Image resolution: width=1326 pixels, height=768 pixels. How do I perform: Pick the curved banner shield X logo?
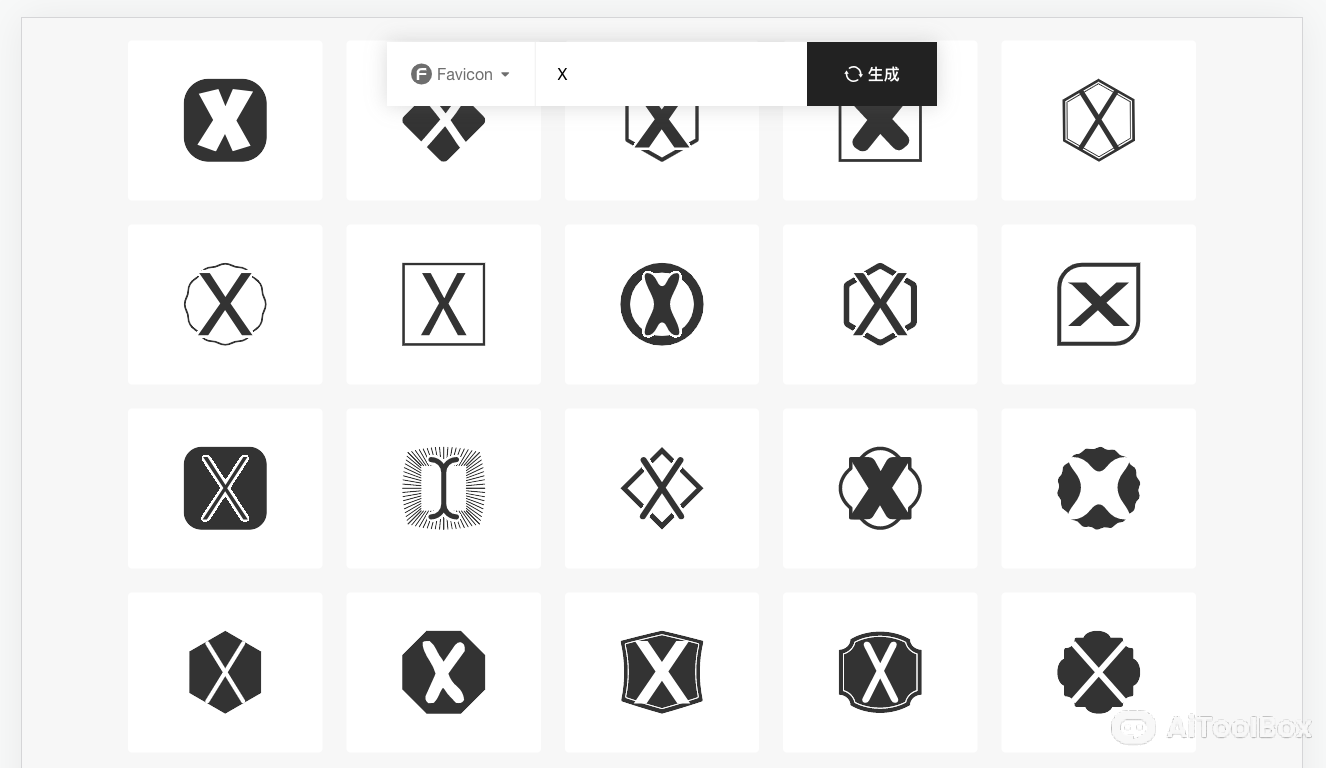[661, 672]
